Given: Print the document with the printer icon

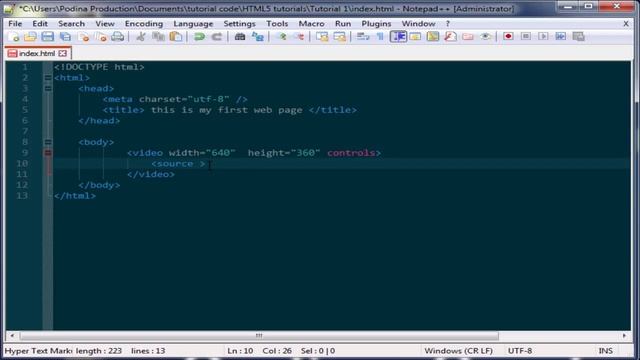Looking at the screenshot, I should 118,37.
